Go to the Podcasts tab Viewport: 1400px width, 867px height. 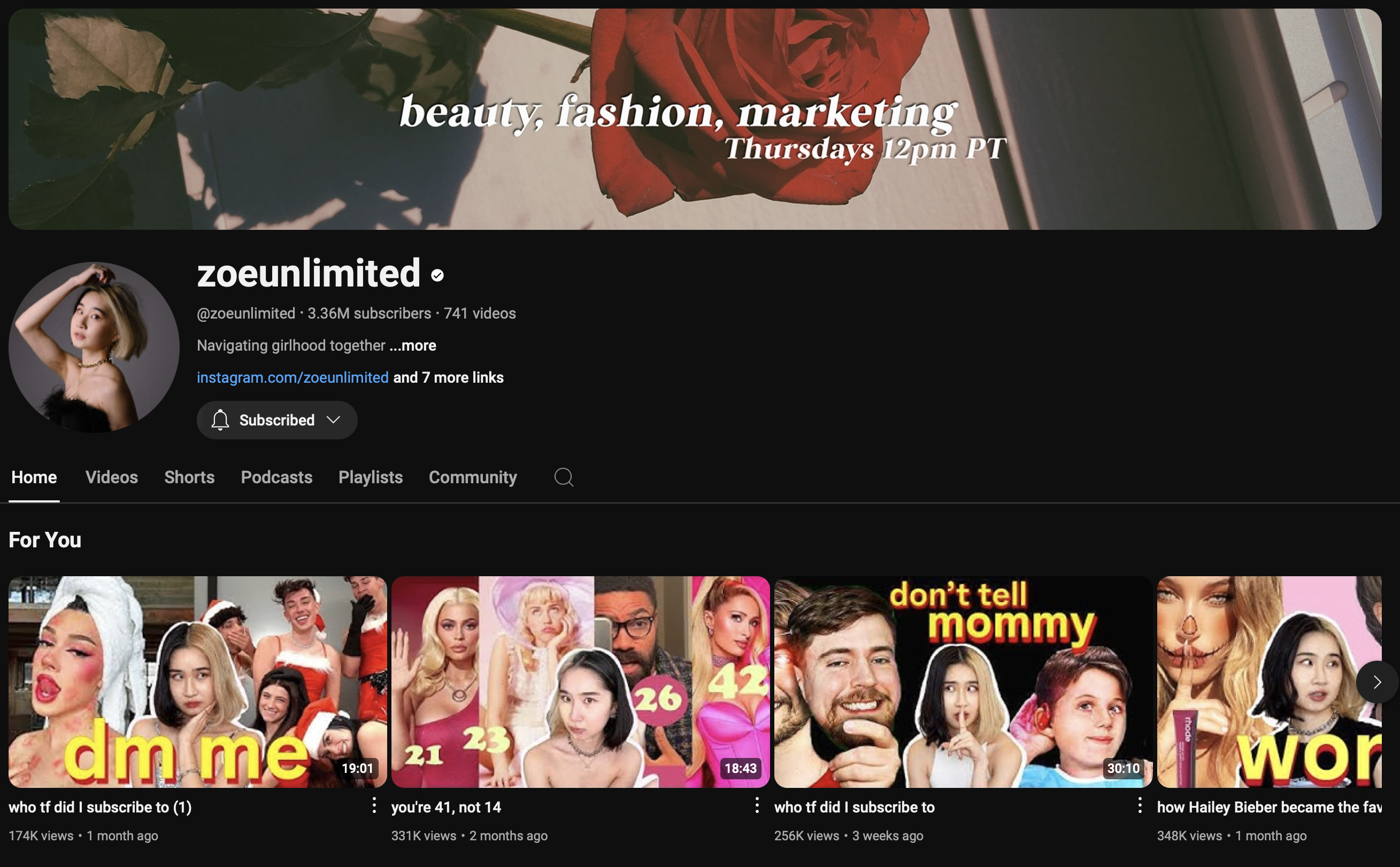click(276, 477)
